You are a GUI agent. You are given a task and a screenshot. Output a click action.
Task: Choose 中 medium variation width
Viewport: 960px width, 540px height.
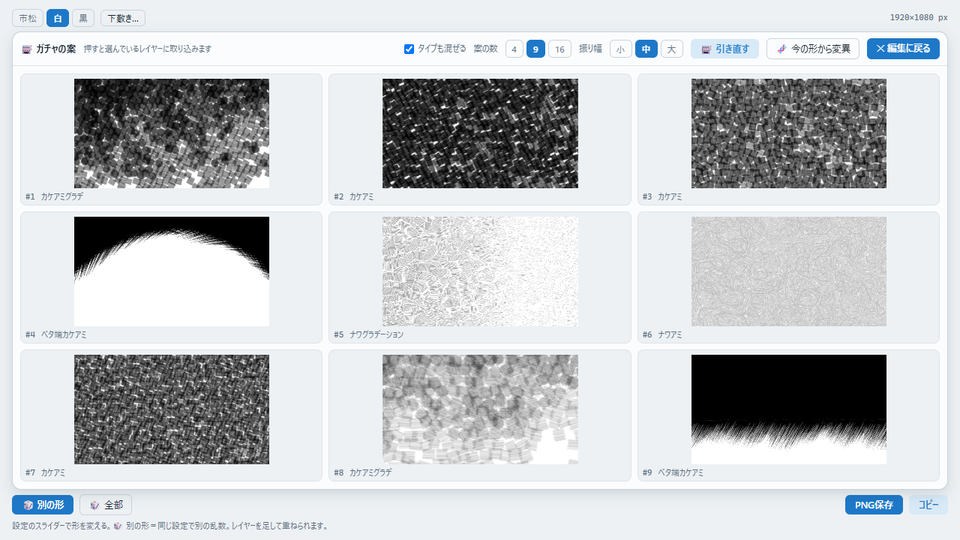click(x=646, y=49)
